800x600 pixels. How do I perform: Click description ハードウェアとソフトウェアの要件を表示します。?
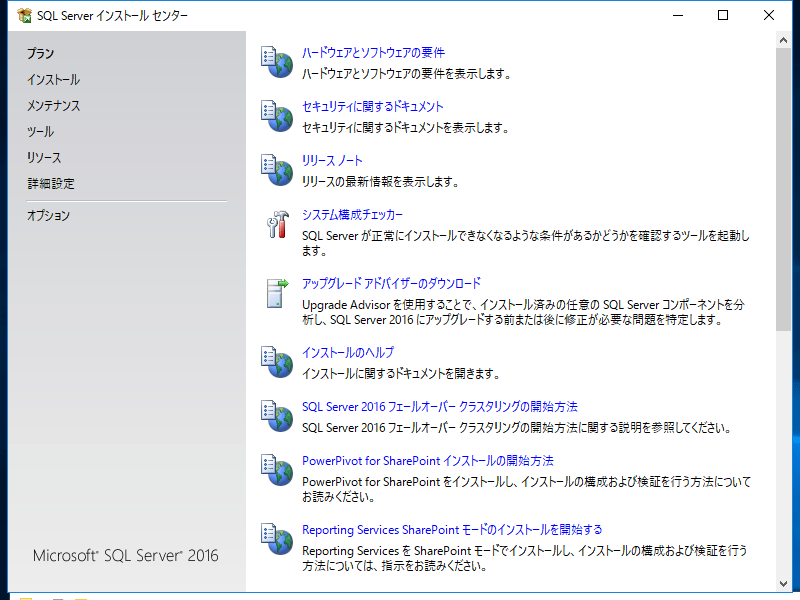coord(407,74)
